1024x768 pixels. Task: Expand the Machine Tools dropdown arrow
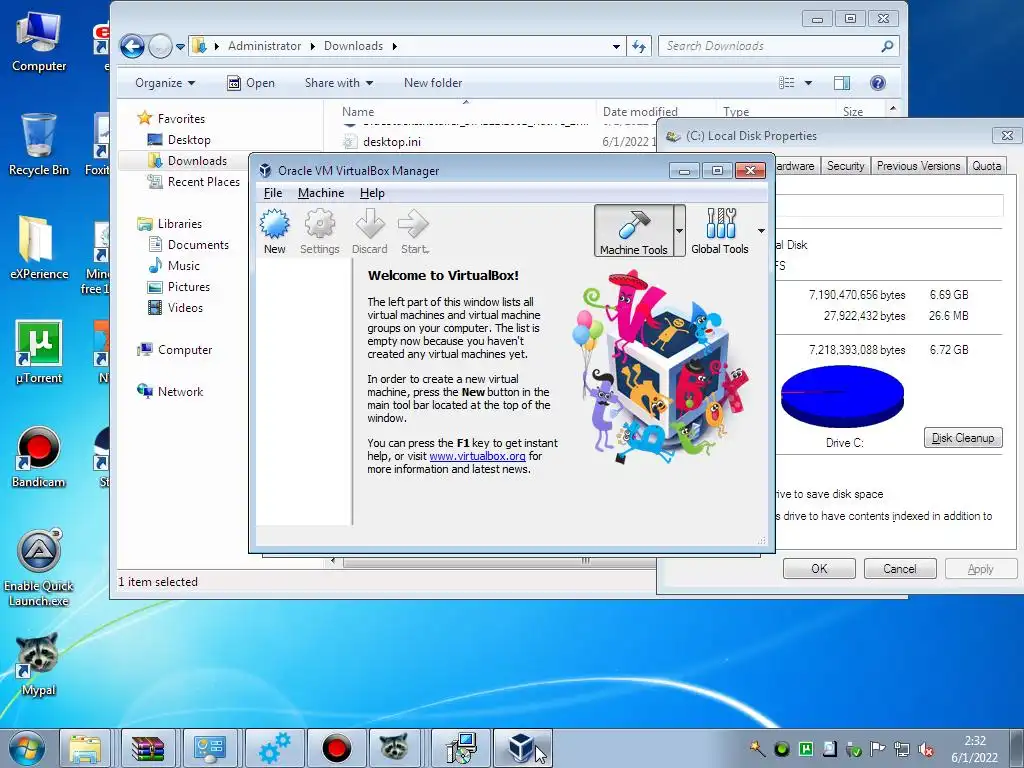(x=679, y=231)
